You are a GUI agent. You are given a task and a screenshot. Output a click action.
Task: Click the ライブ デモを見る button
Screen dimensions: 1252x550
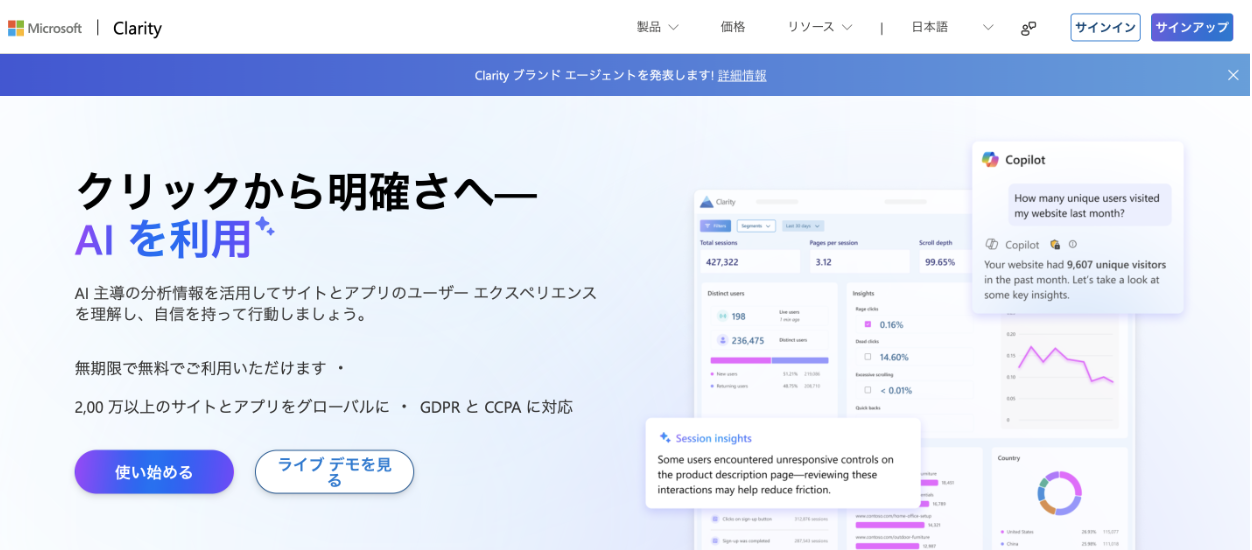[x=334, y=472]
